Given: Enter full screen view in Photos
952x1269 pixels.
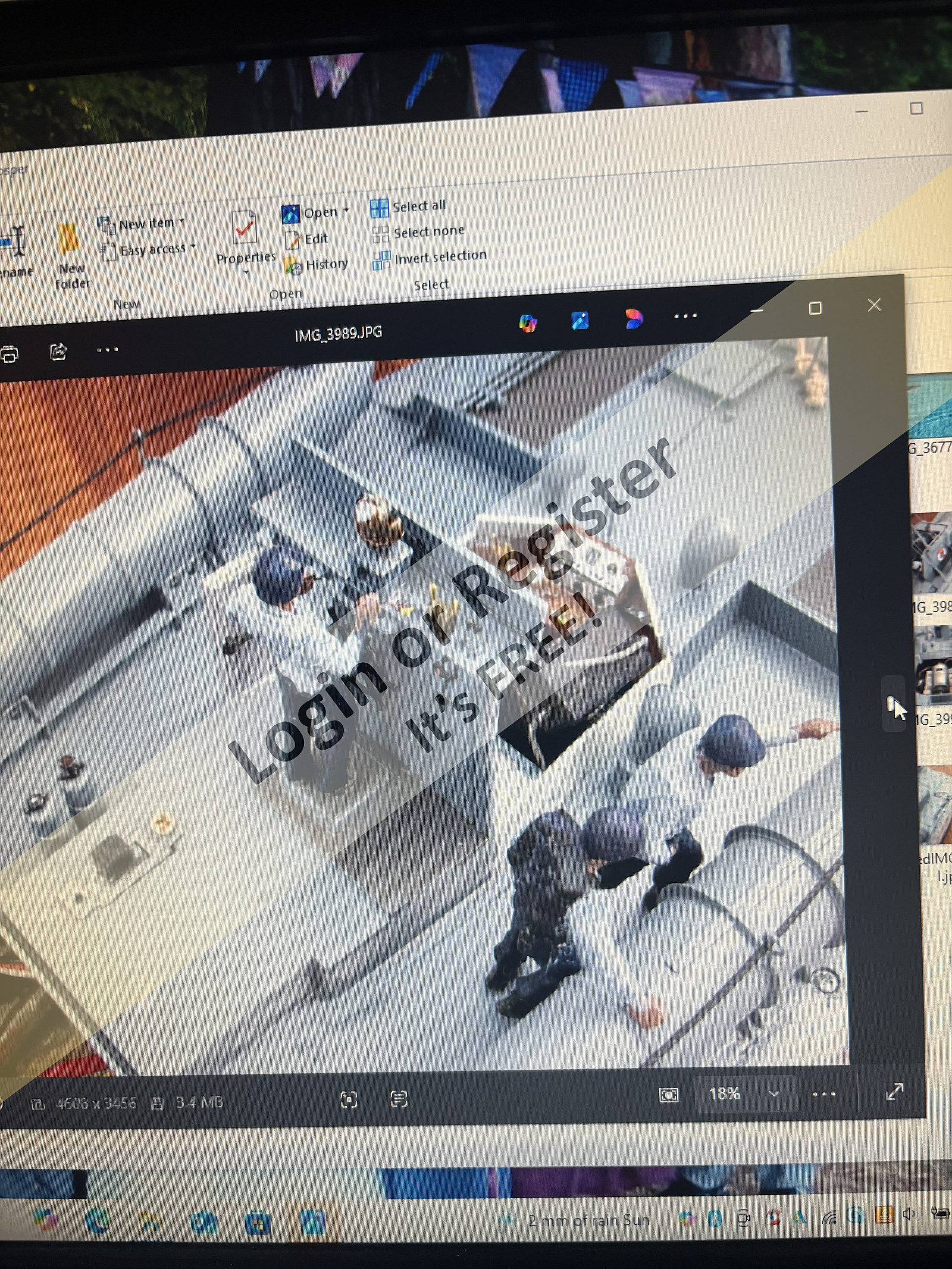Looking at the screenshot, I should click(x=894, y=1091).
